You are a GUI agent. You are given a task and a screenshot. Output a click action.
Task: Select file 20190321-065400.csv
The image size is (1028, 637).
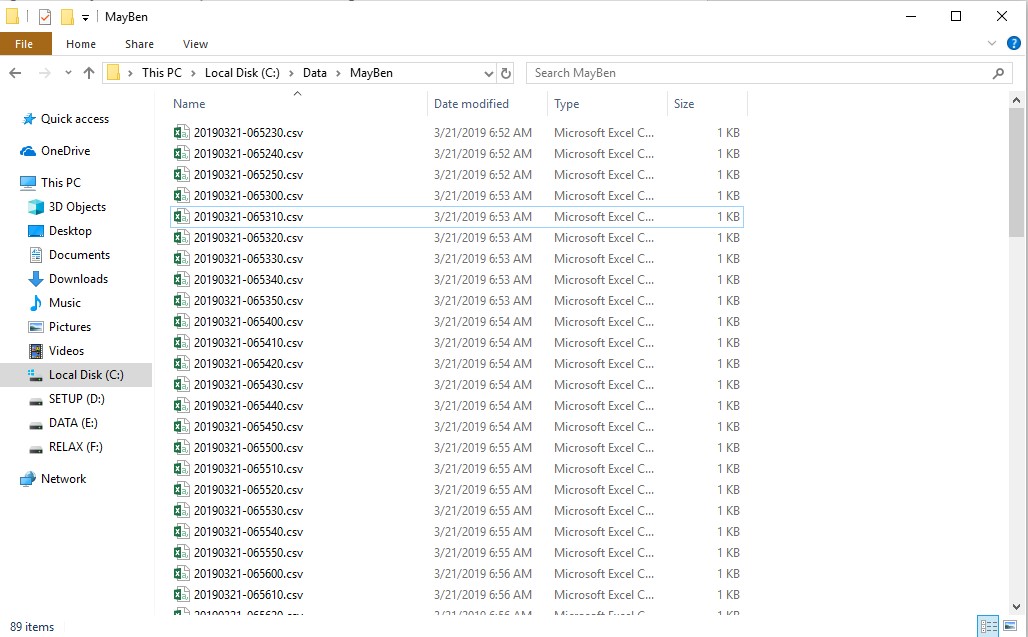tap(248, 322)
